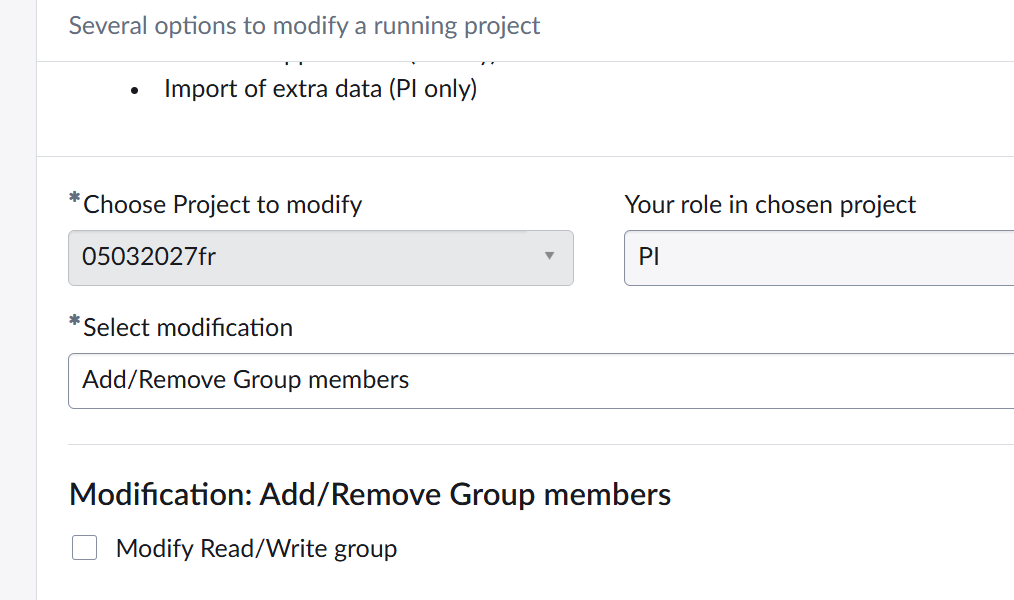Toggle the checkbox under Modification heading
The height and width of the screenshot is (600, 1014).
[x=84, y=548]
